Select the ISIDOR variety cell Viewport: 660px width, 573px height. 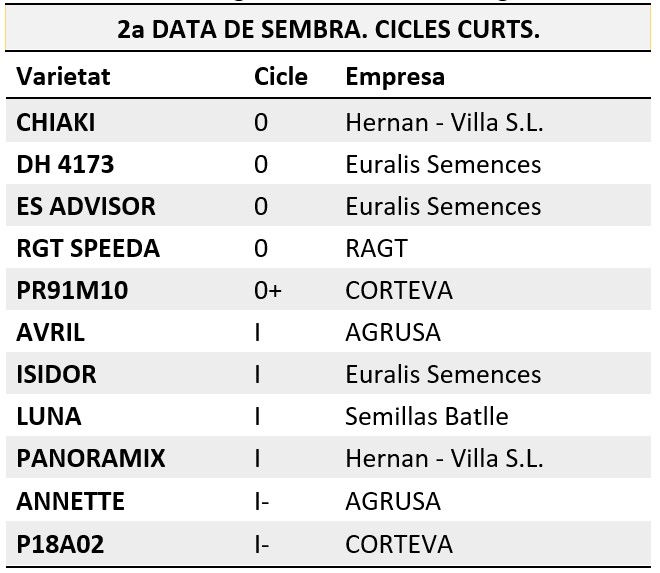tap(56, 374)
